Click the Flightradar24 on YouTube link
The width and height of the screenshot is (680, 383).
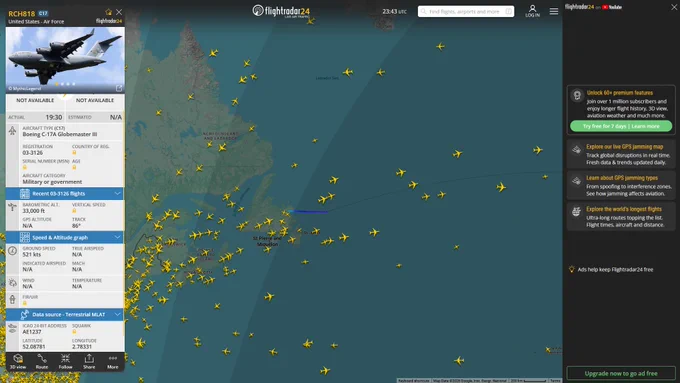(x=593, y=7)
